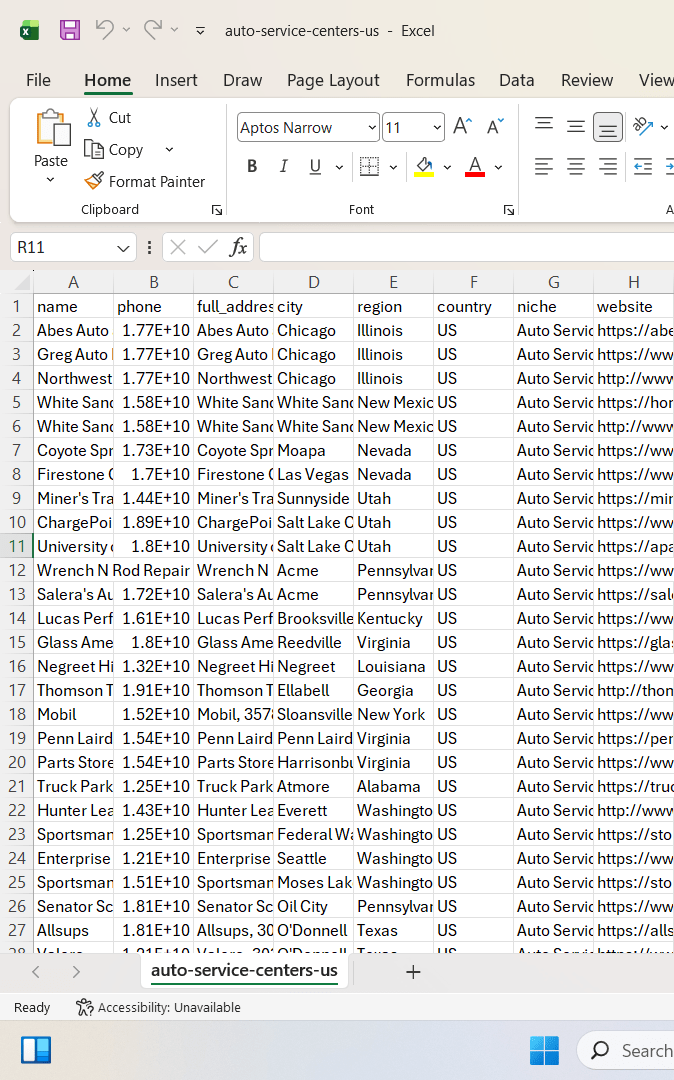Viewport: 674px width, 1080px height.
Task: Add a new sheet with plus
Action: click(413, 972)
